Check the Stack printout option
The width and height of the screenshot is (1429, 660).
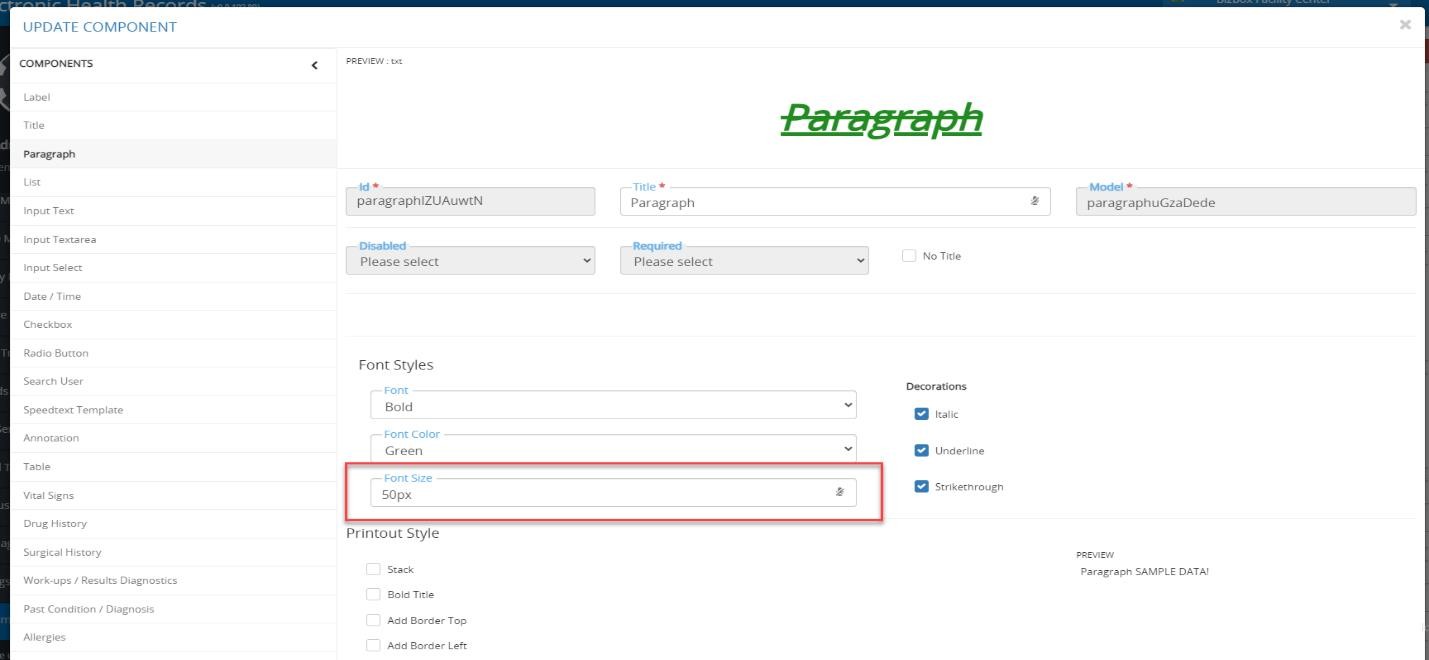point(373,569)
